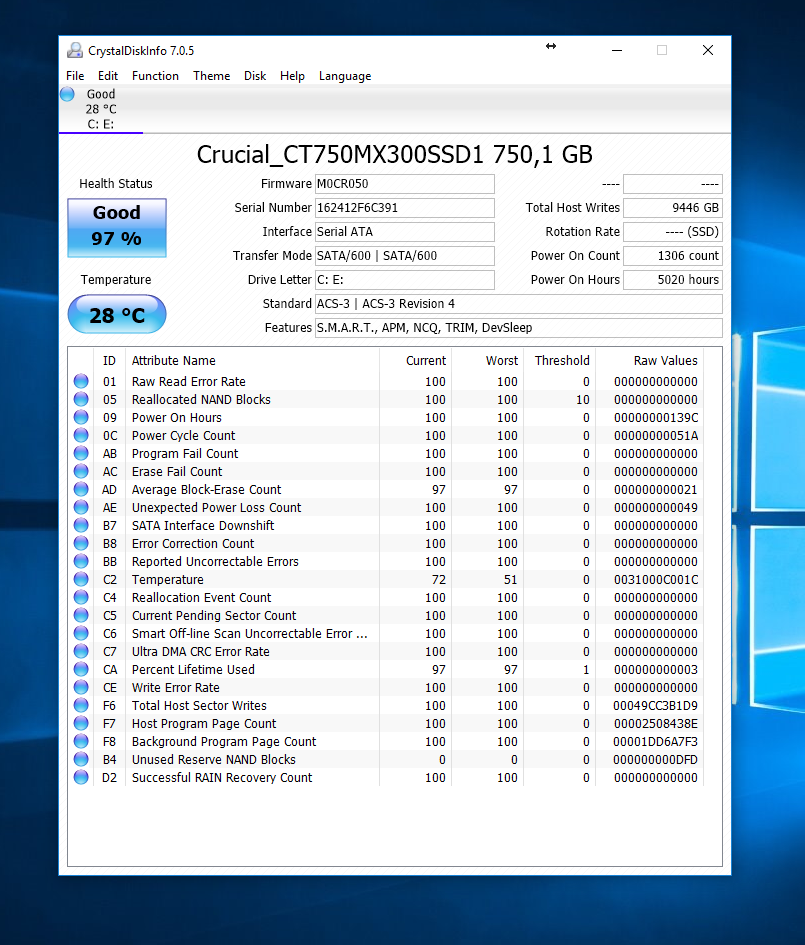Image resolution: width=805 pixels, height=945 pixels.
Task: Click status icon for Background Program Page Count
Action: tap(81, 741)
